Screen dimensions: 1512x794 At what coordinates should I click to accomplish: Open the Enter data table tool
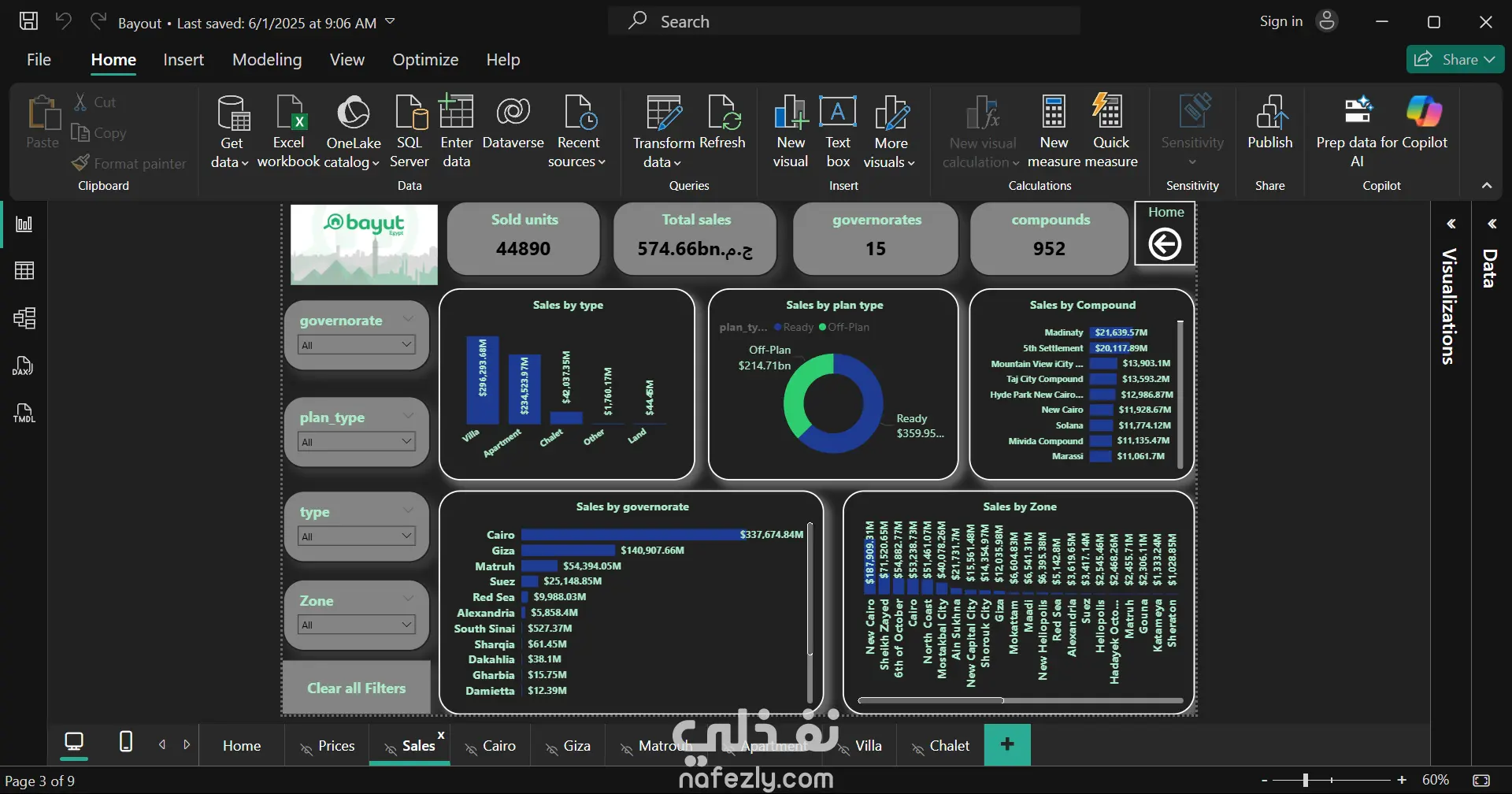click(457, 131)
